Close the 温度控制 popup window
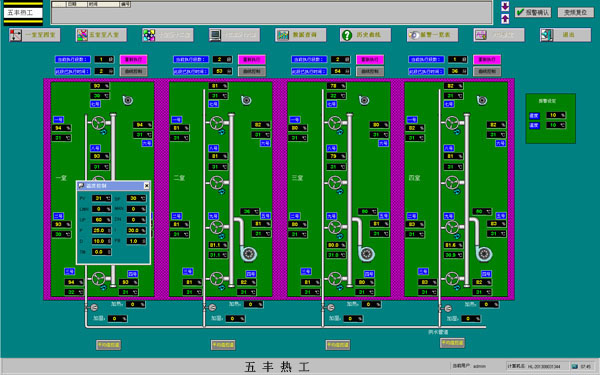Screen dimensions: 600x375 point(146,186)
